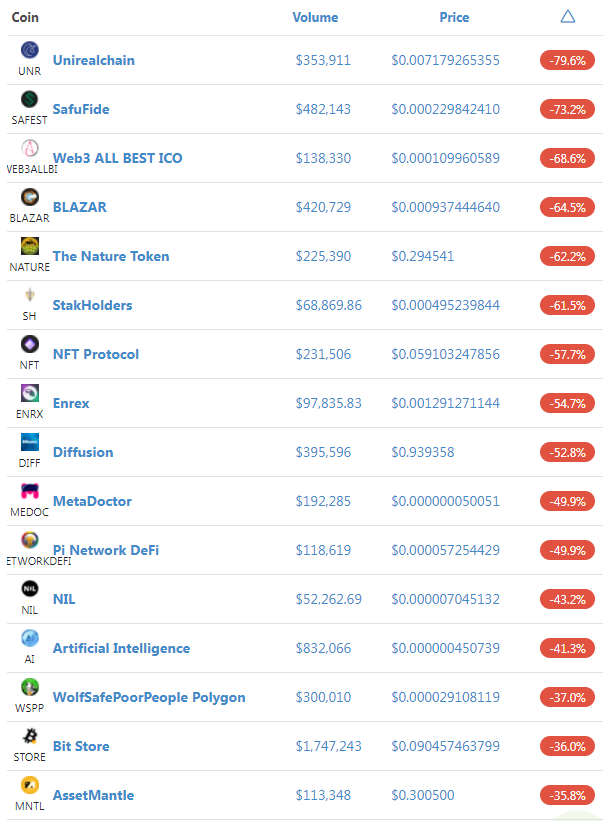Click the AssetMantle MNTL yellow icon

(30, 785)
